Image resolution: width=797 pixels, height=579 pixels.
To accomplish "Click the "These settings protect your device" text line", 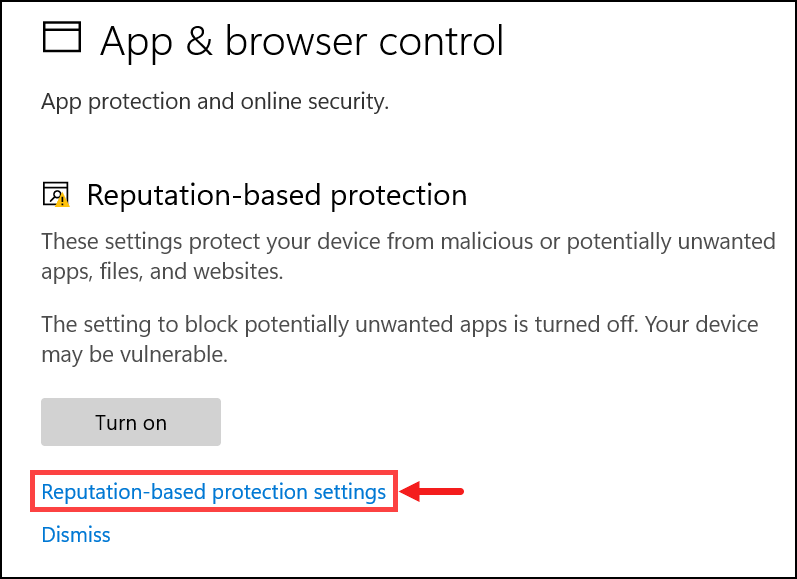I will (x=408, y=242).
